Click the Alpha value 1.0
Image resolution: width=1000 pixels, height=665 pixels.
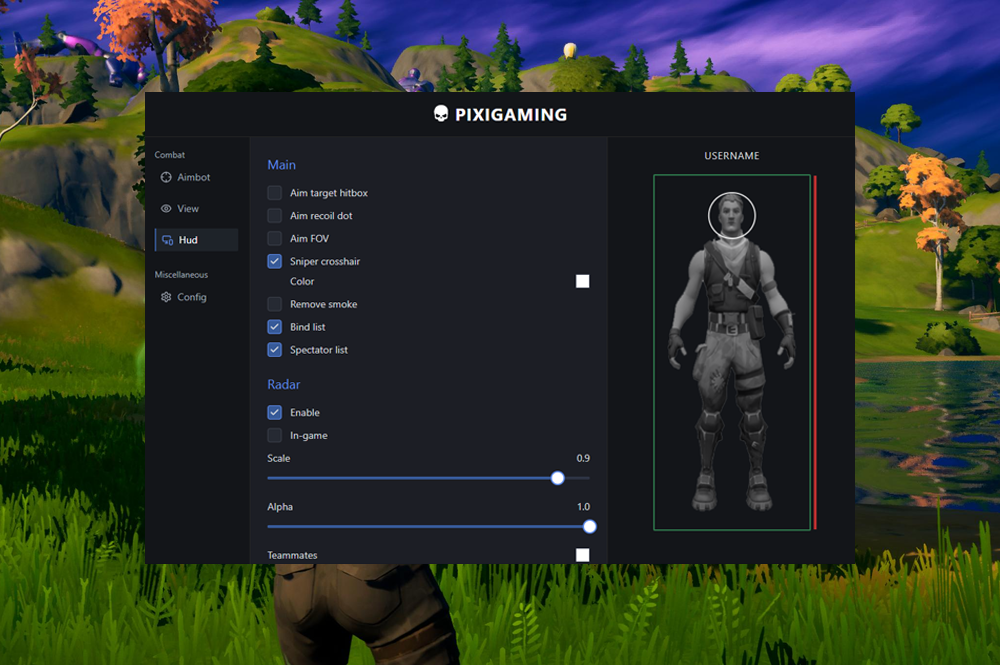583,507
